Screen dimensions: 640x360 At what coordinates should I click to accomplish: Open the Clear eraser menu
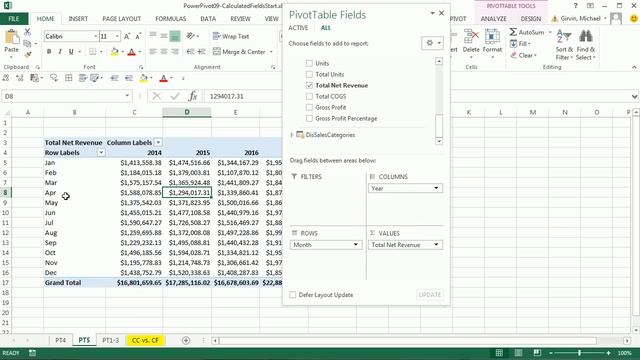tap(523, 55)
